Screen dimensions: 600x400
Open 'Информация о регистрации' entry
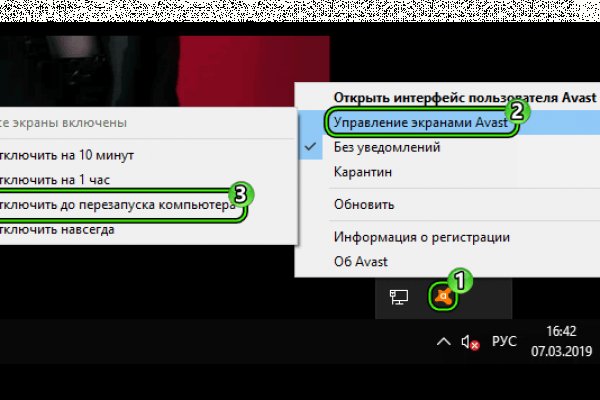[x=421, y=237]
